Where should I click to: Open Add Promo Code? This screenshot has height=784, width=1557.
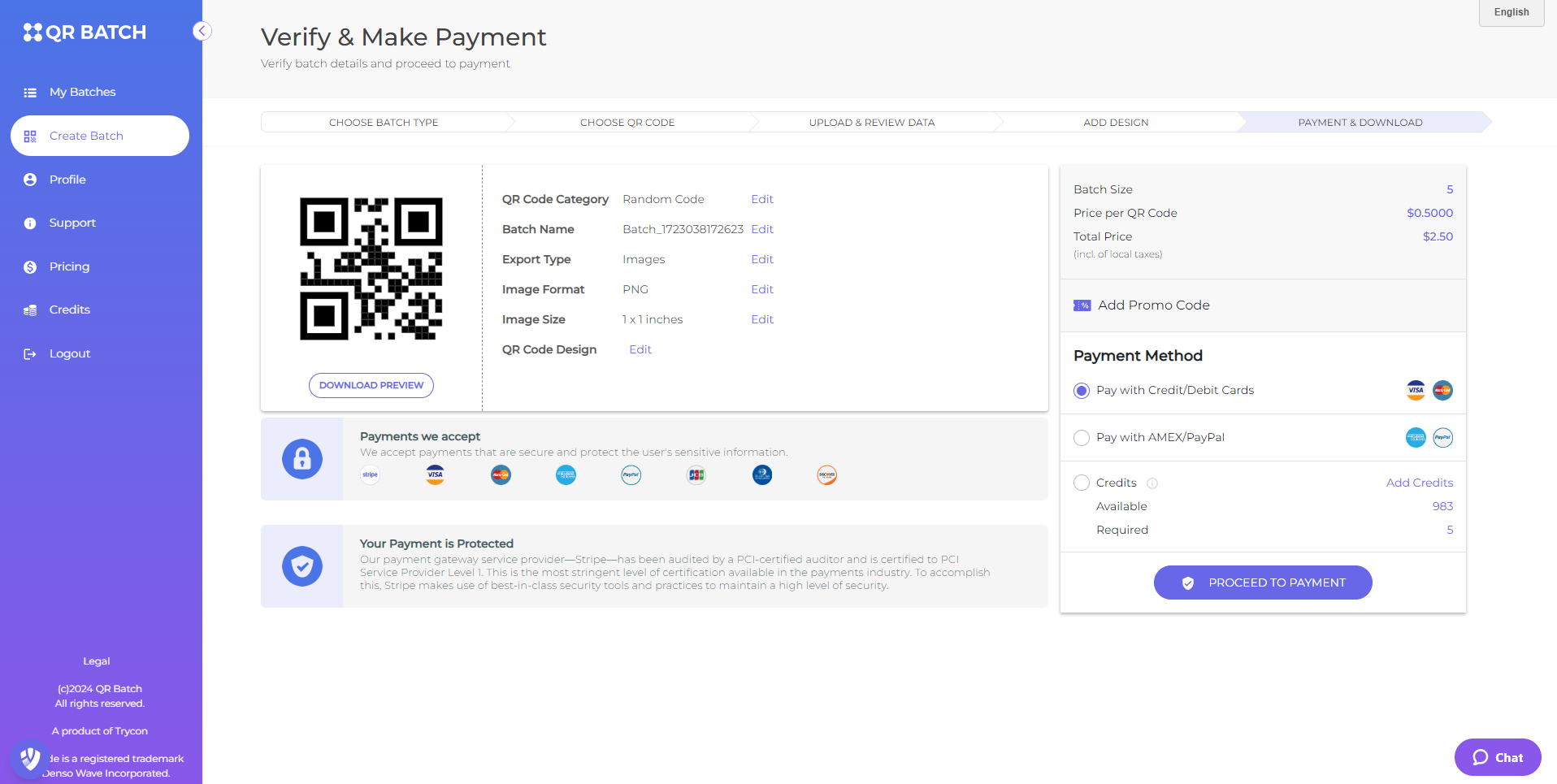click(x=1153, y=305)
